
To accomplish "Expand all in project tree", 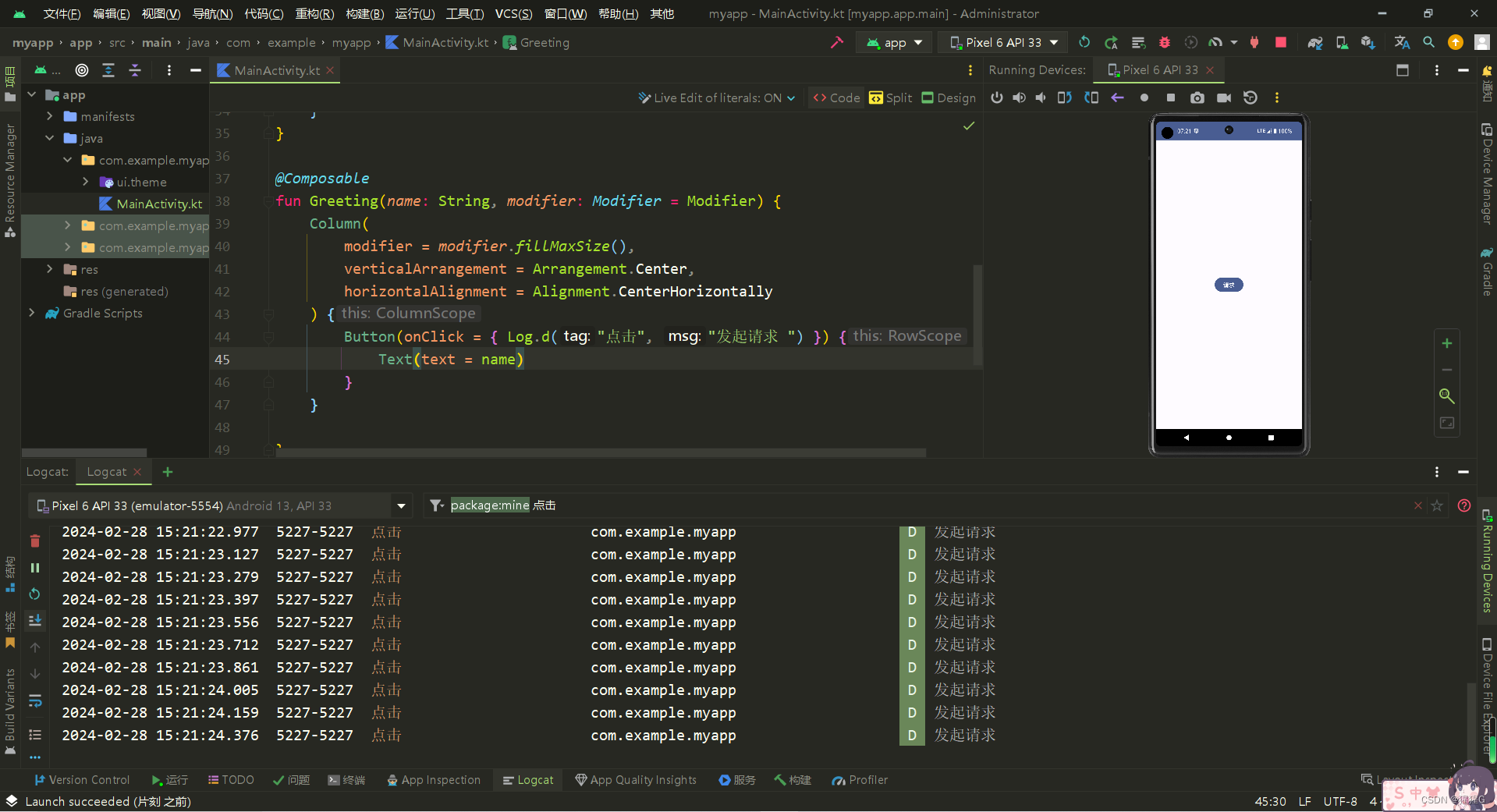I will 108,70.
